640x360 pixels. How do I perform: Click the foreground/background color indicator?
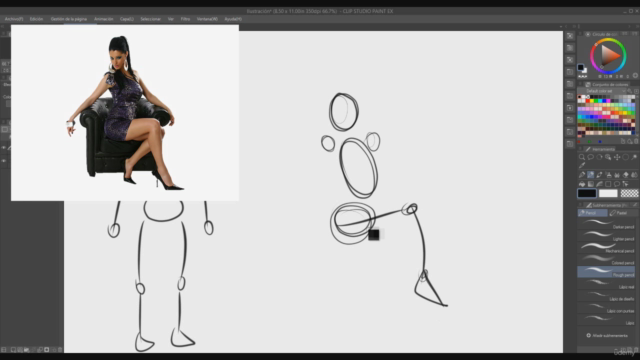[x=582, y=68]
